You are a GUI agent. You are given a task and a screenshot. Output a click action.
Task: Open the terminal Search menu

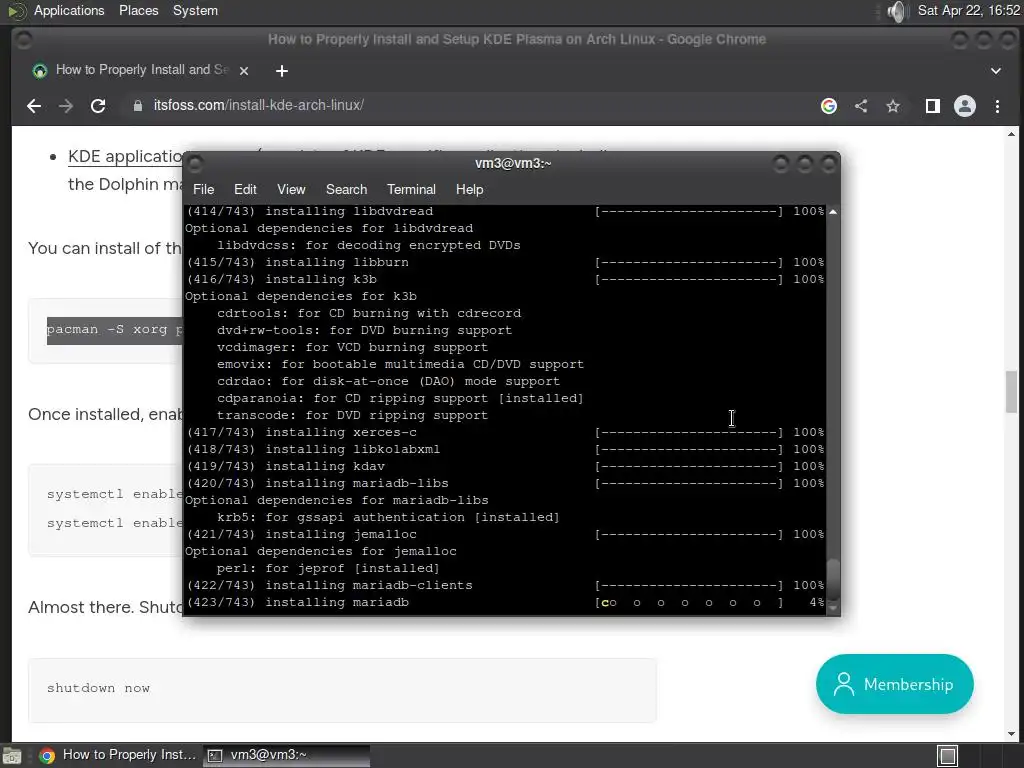click(346, 189)
